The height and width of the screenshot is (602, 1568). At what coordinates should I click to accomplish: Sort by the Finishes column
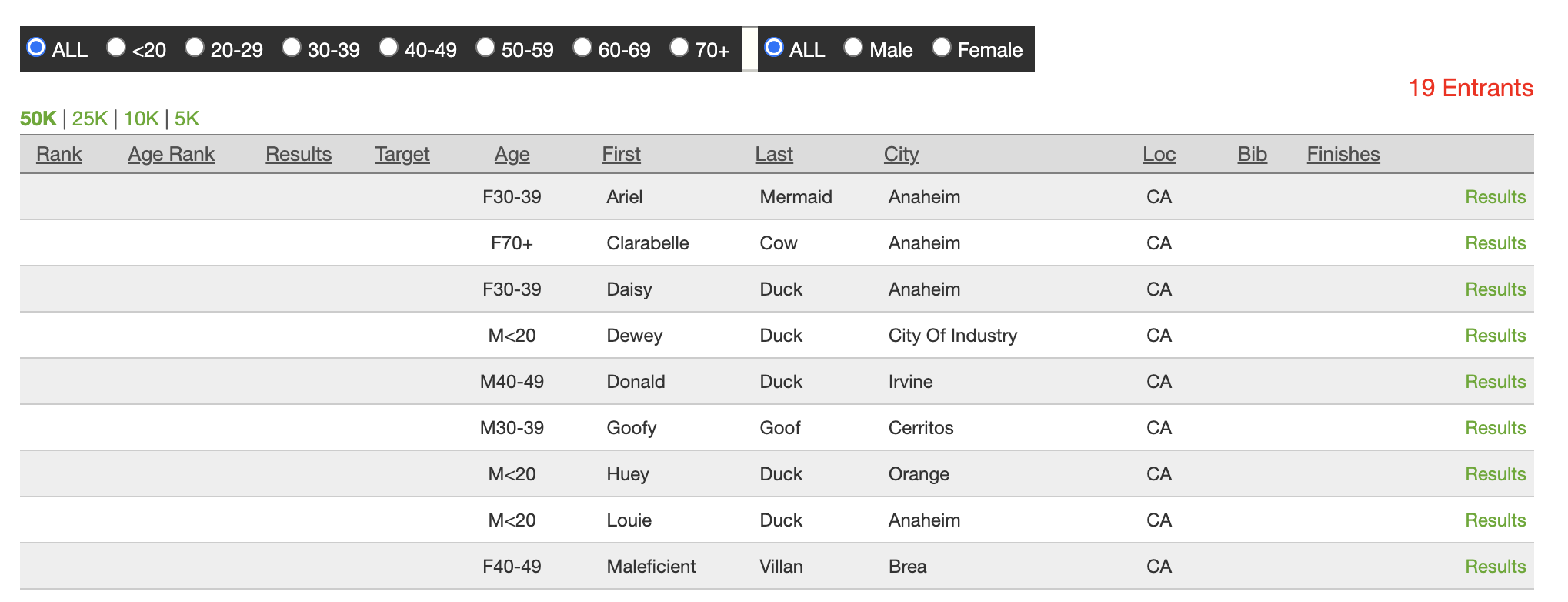click(x=1343, y=154)
